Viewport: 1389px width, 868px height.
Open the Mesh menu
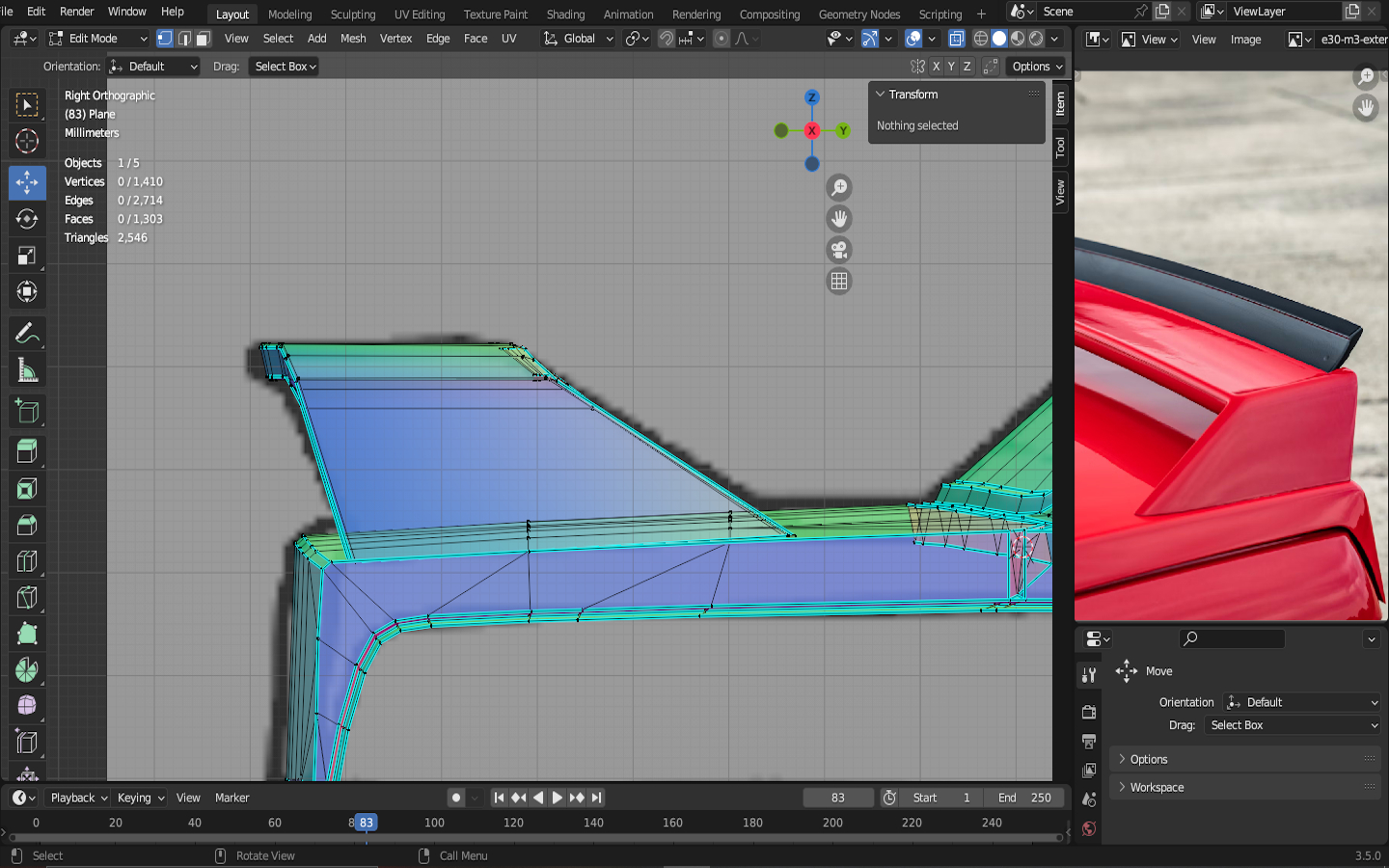coord(353,39)
